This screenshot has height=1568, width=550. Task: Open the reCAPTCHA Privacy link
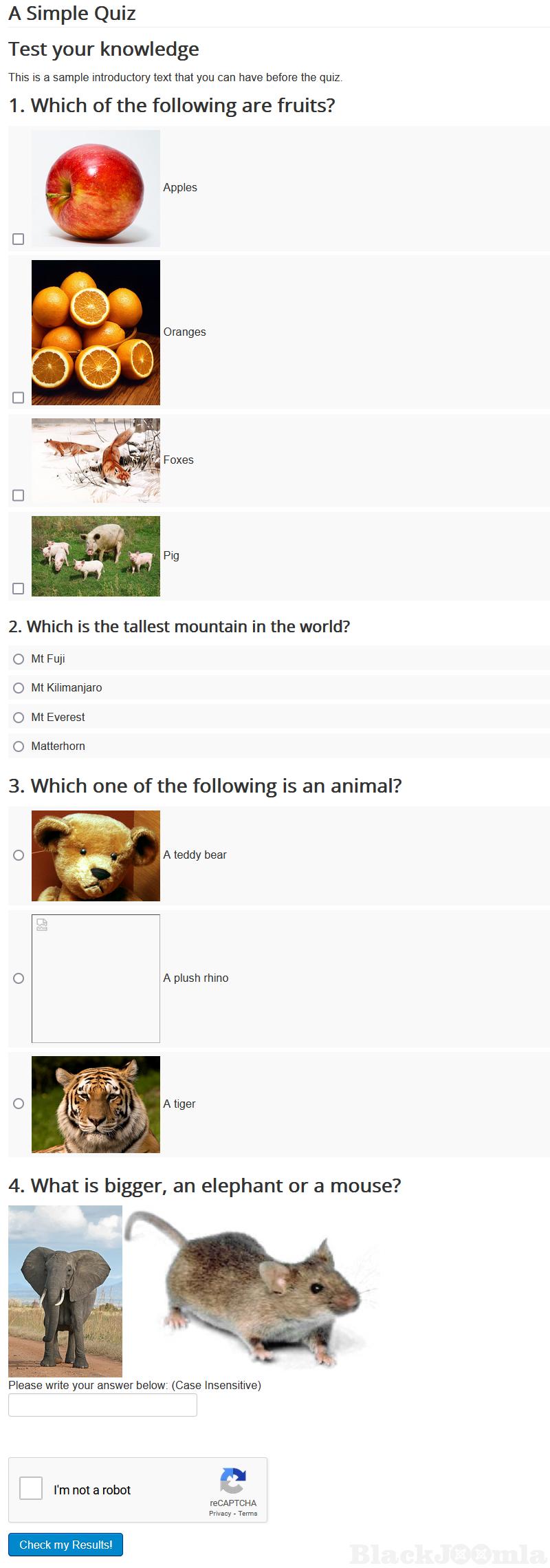(x=220, y=1513)
